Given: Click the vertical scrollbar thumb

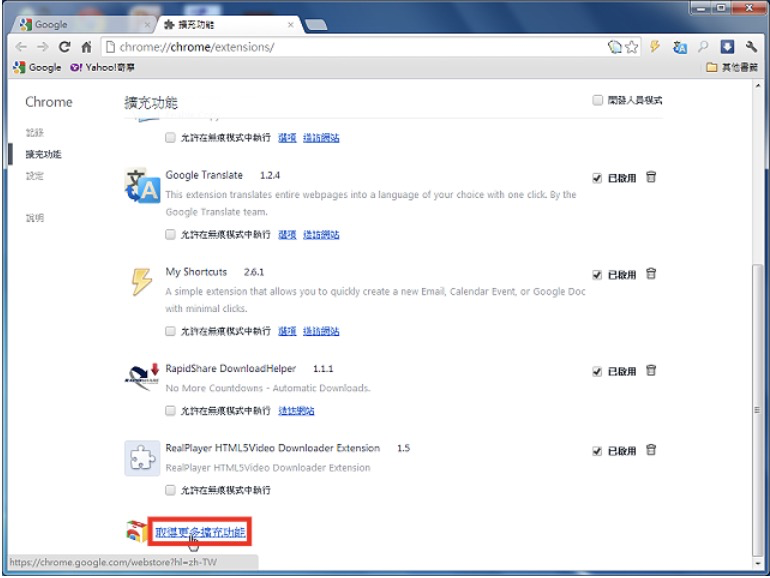Looking at the screenshot, I should [x=758, y=409].
